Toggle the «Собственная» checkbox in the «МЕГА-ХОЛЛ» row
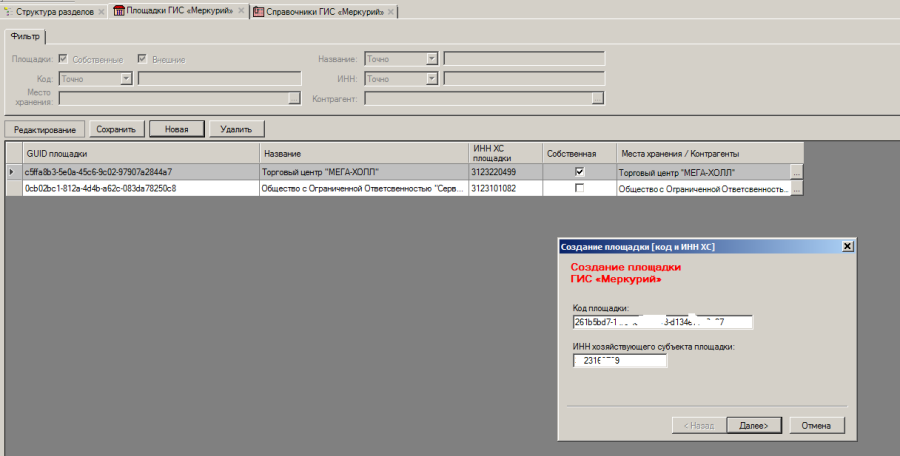The height and width of the screenshot is (456, 900). coord(579,171)
